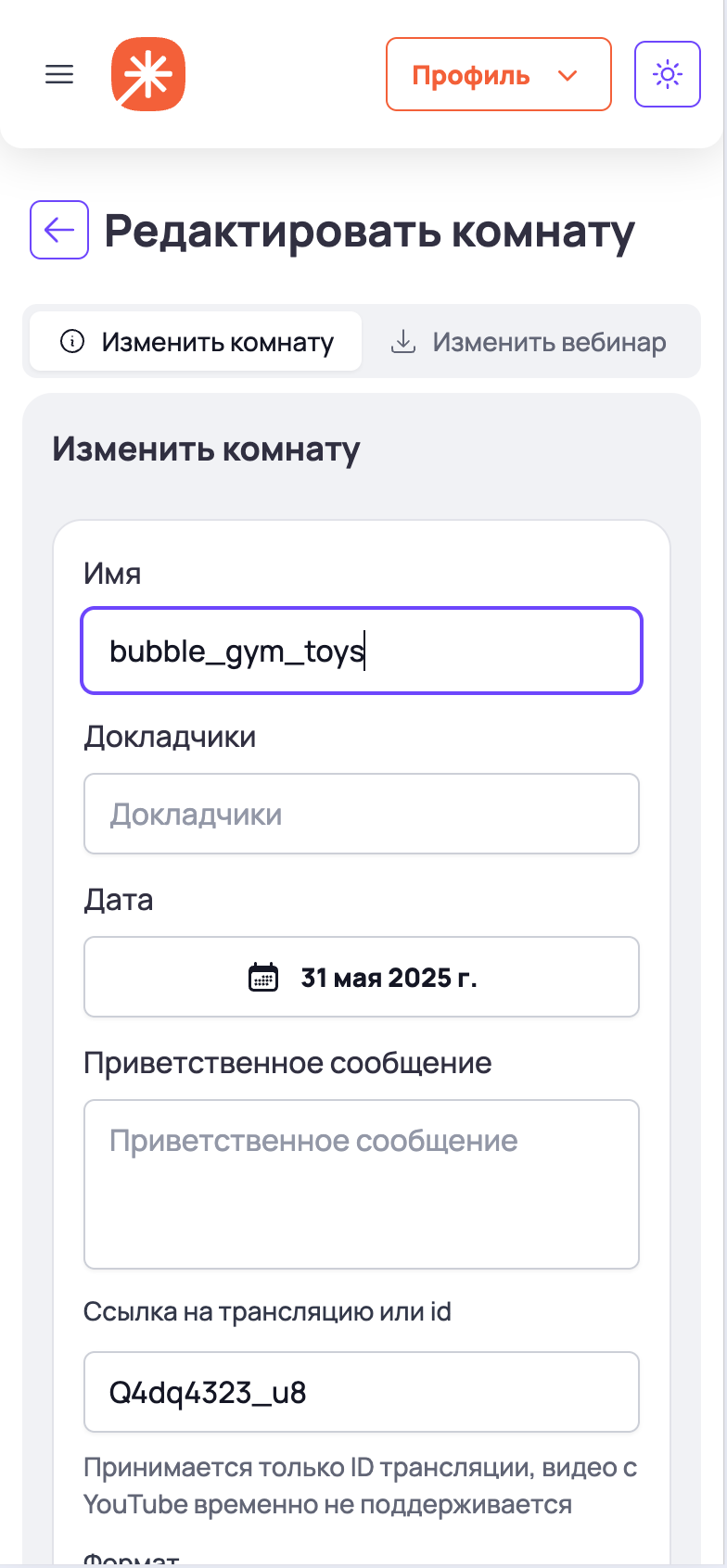This screenshot has width=727, height=1568.
Task: Click the calendar icon in the date field
Action: (263, 978)
